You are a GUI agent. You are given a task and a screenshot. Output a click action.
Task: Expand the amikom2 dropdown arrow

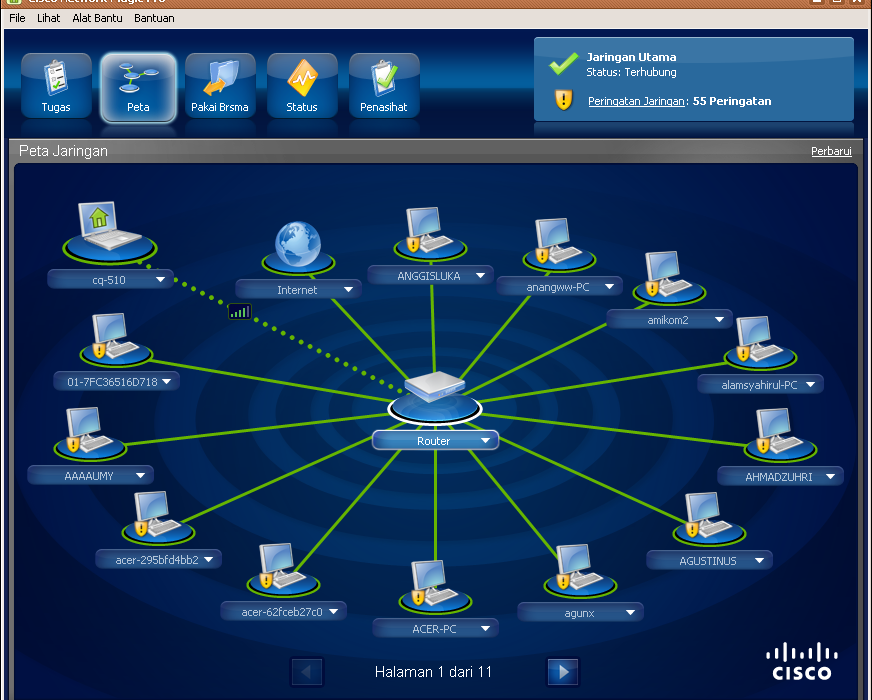pos(719,319)
